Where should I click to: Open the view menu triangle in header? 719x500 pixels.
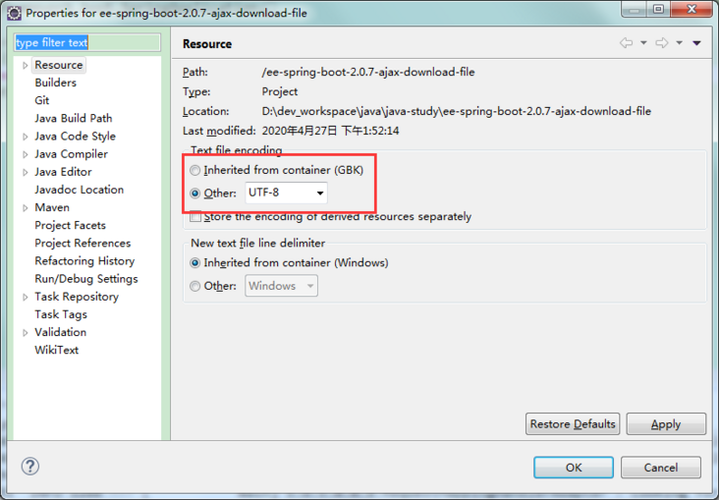tap(697, 43)
